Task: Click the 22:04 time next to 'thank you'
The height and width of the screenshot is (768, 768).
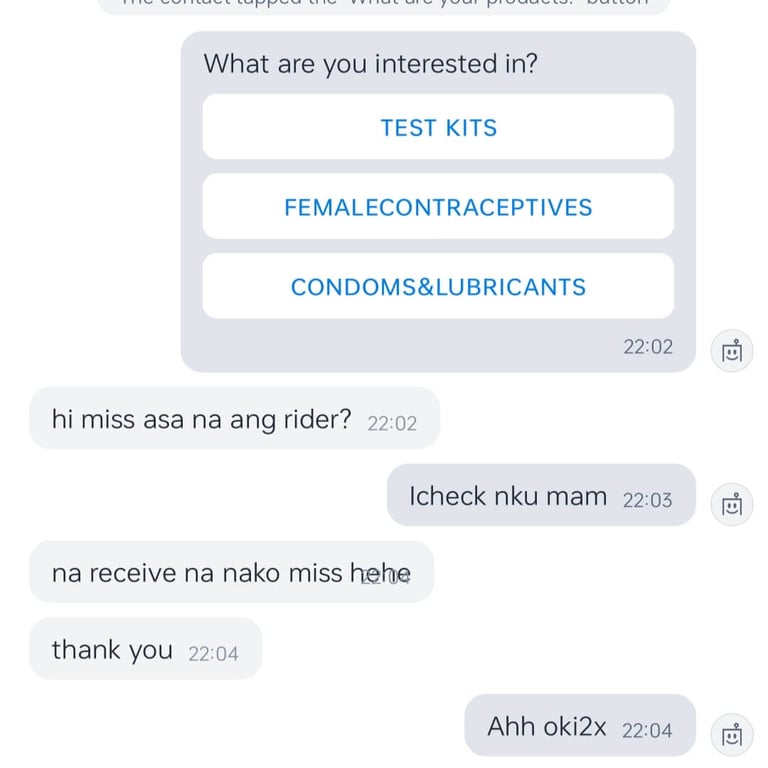Action: 213,654
